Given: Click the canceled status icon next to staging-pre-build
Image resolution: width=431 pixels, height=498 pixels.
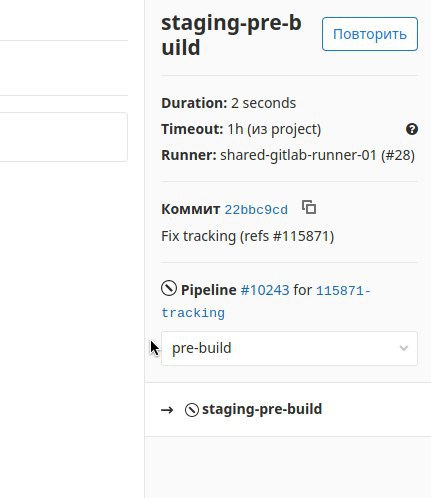Looking at the screenshot, I should pyautogui.click(x=192, y=410).
